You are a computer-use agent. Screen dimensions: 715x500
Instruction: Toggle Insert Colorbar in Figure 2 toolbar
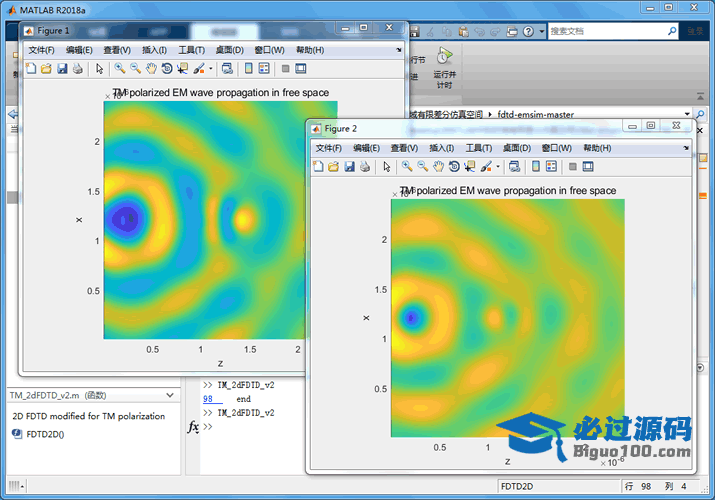pyautogui.click(x=536, y=167)
